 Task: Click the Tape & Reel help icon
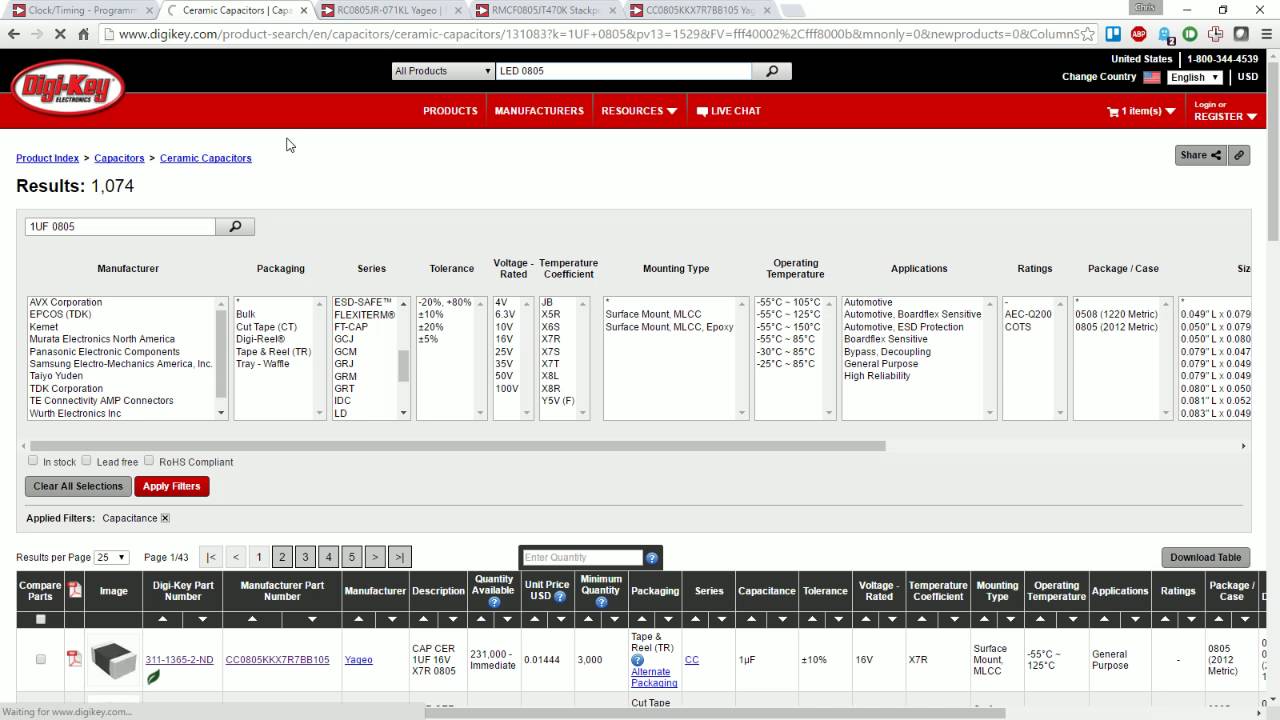click(637, 660)
